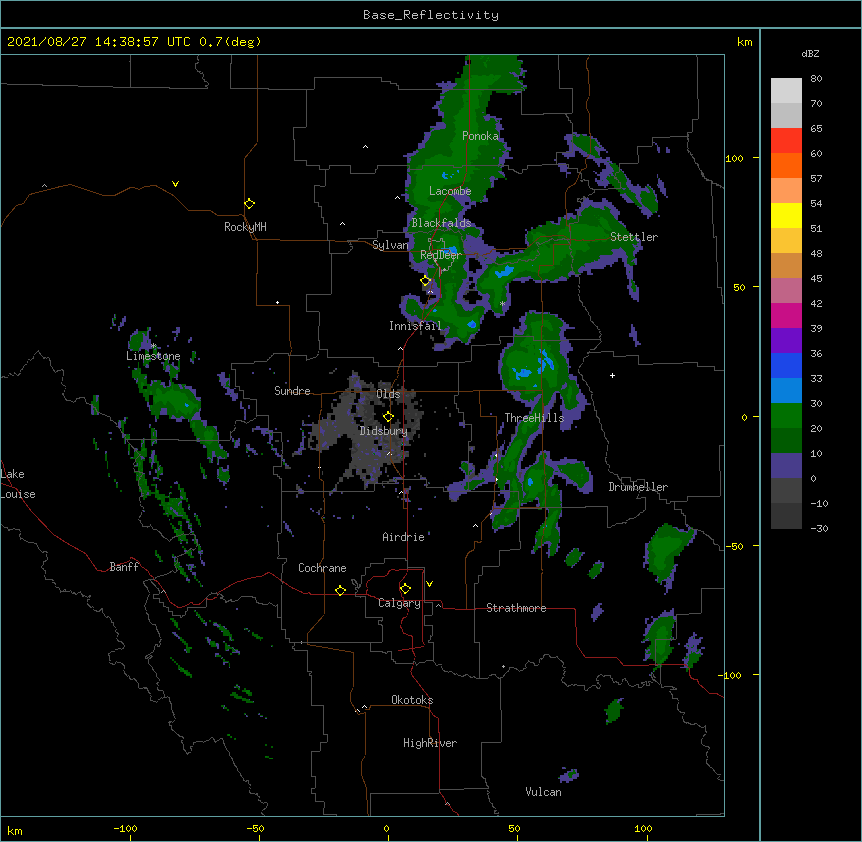Click the Didsbury city label
This screenshot has width=862, height=842.
pos(384,431)
